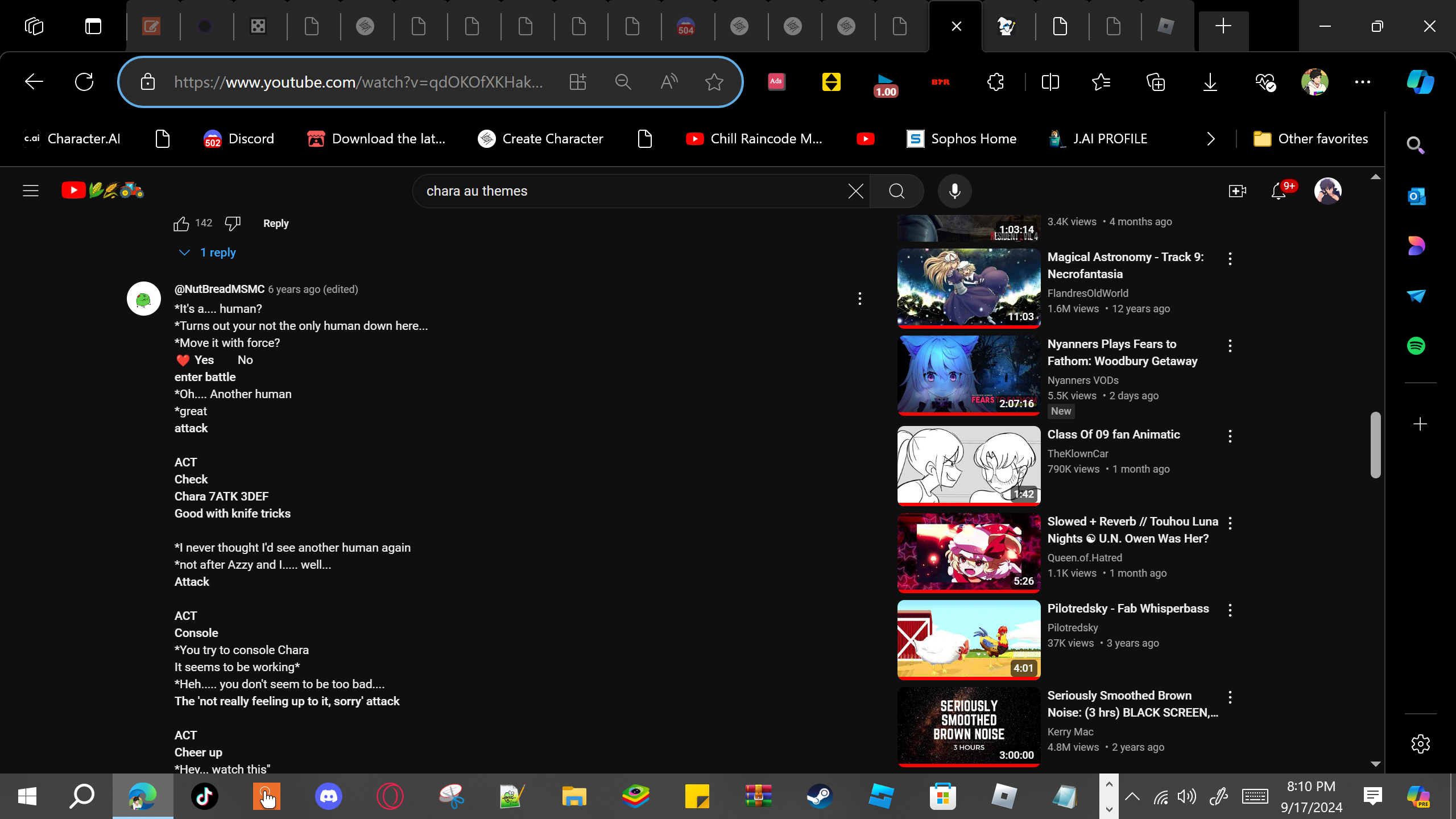Click the voice search microphone icon

[954, 191]
